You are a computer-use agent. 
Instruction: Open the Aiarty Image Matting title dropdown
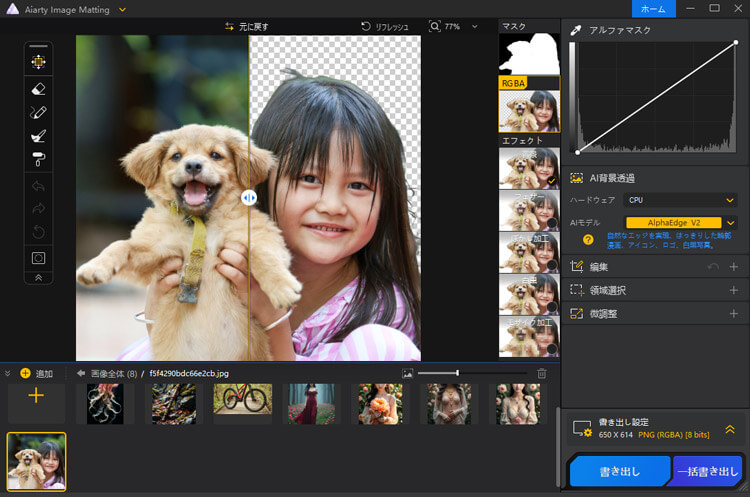tap(122, 10)
